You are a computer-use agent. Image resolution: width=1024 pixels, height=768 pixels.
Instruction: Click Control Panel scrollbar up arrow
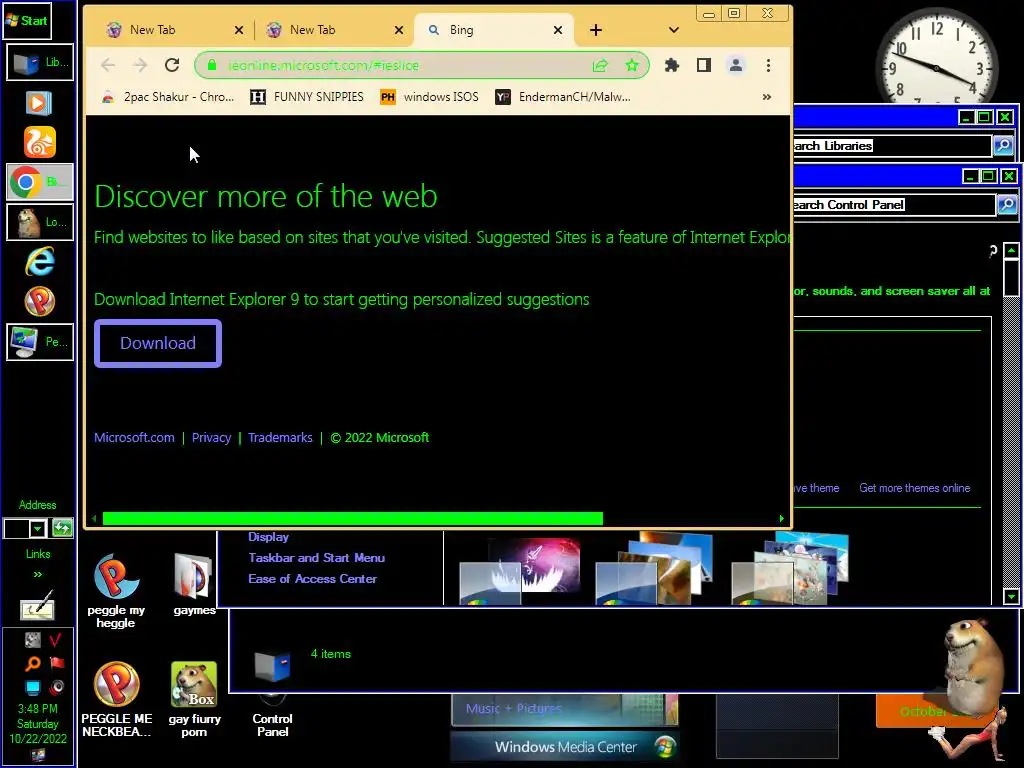1012,251
